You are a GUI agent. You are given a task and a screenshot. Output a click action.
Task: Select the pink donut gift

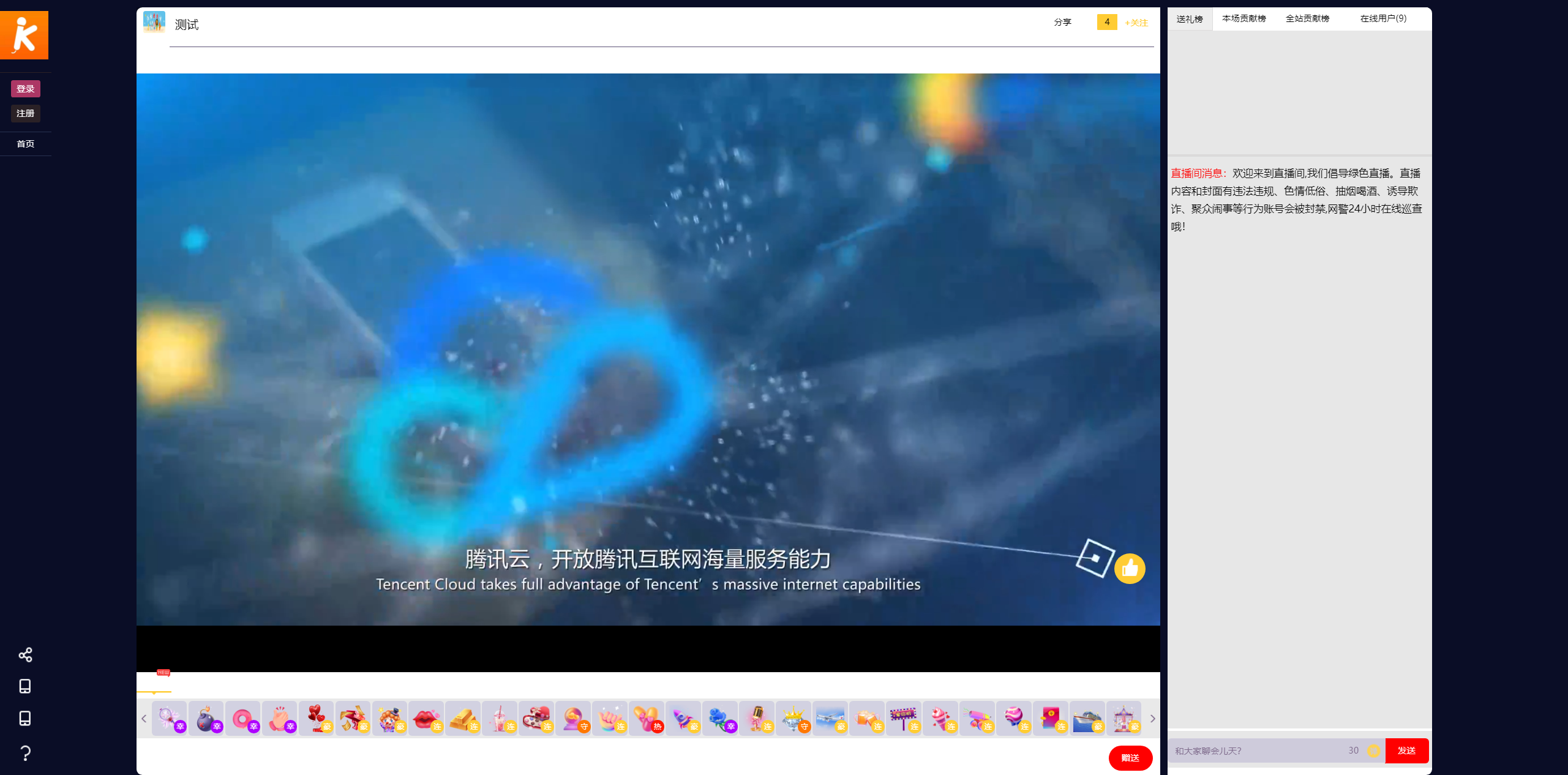point(242,718)
